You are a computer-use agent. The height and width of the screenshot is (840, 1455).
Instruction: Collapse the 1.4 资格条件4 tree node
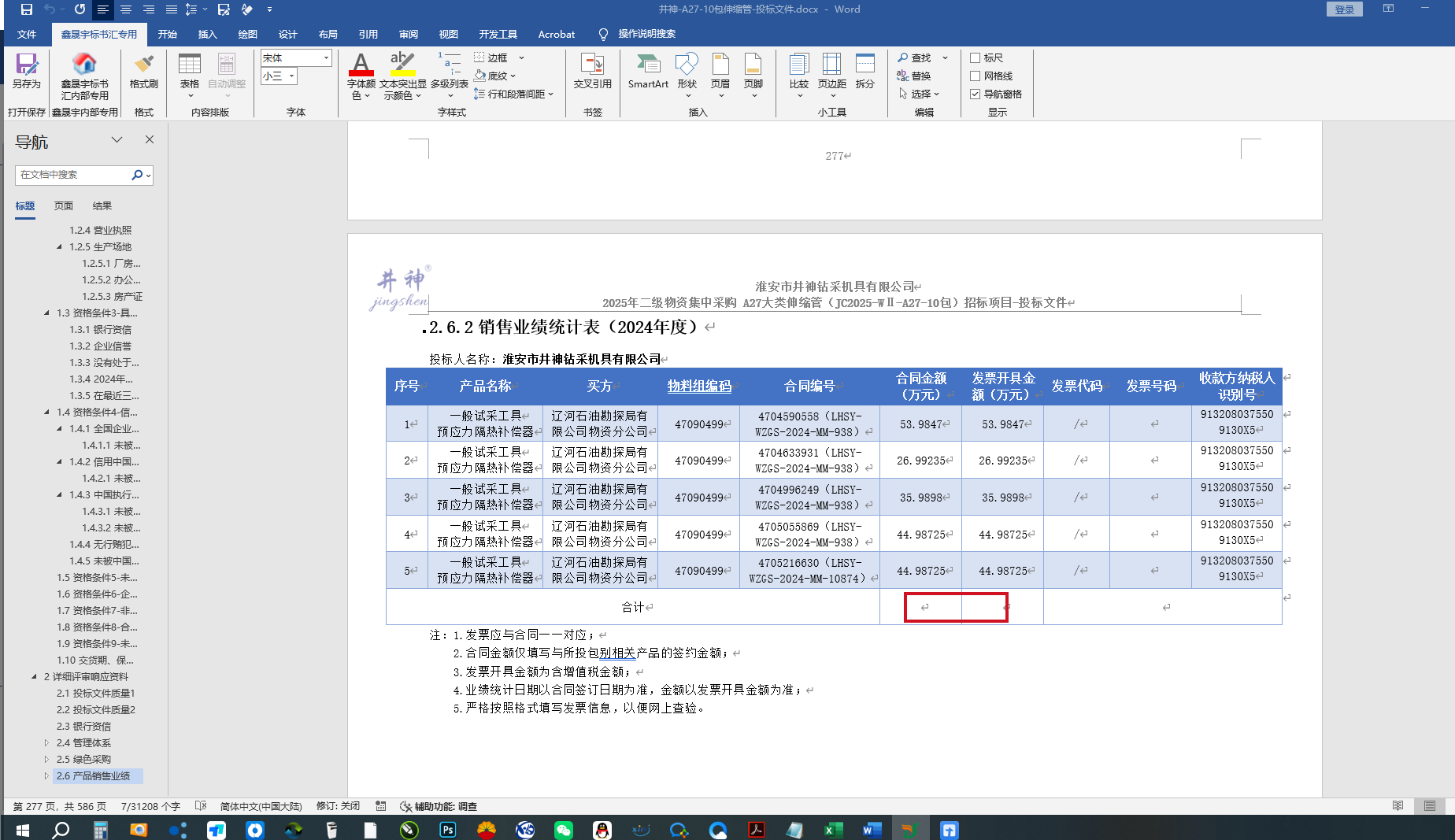pos(46,413)
